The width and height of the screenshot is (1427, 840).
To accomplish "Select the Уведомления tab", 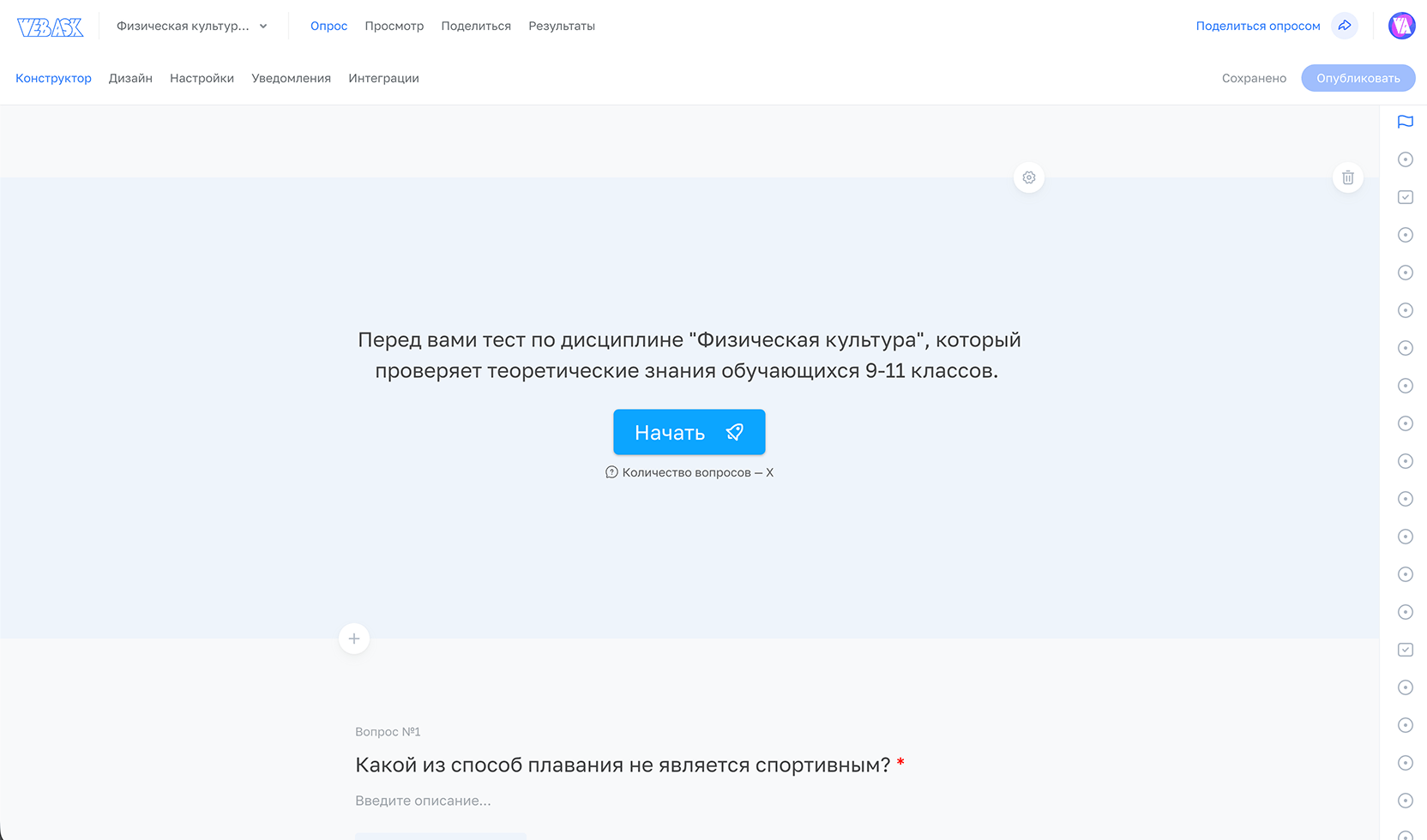I will click(291, 78).
